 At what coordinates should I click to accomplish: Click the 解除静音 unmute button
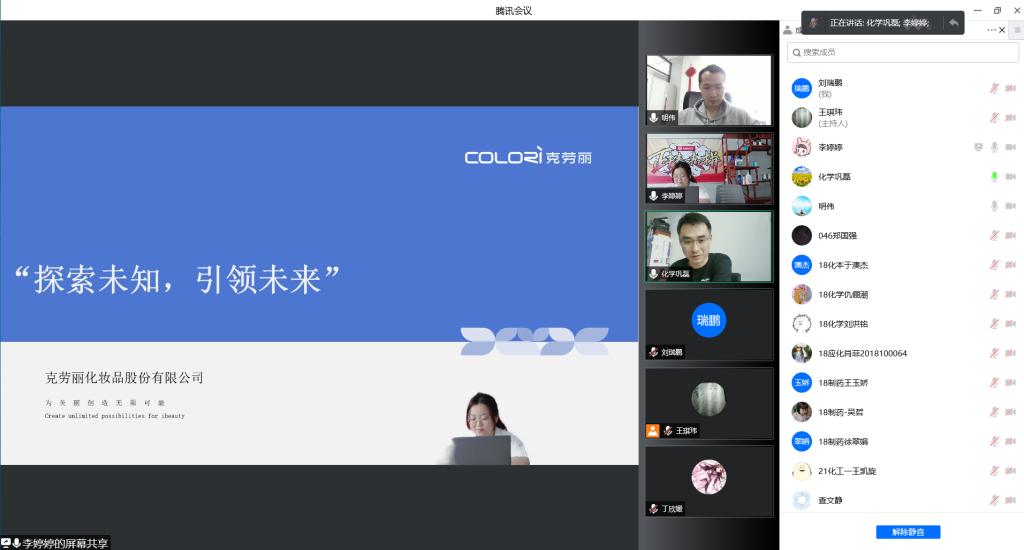click(908, 532)
